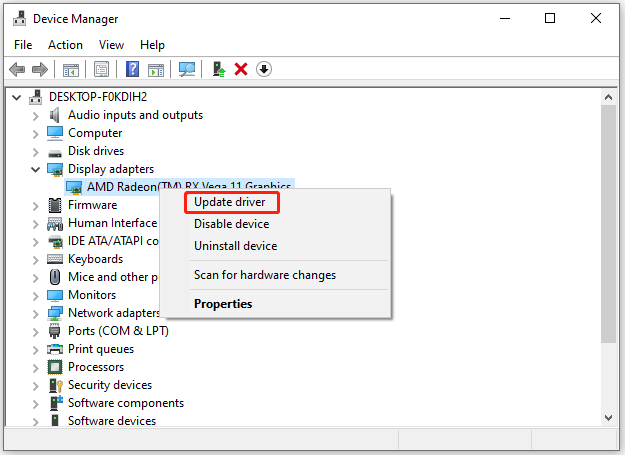Click the Disk drives icon
Viewport: 625px width, 455px height.
(55, 153)
